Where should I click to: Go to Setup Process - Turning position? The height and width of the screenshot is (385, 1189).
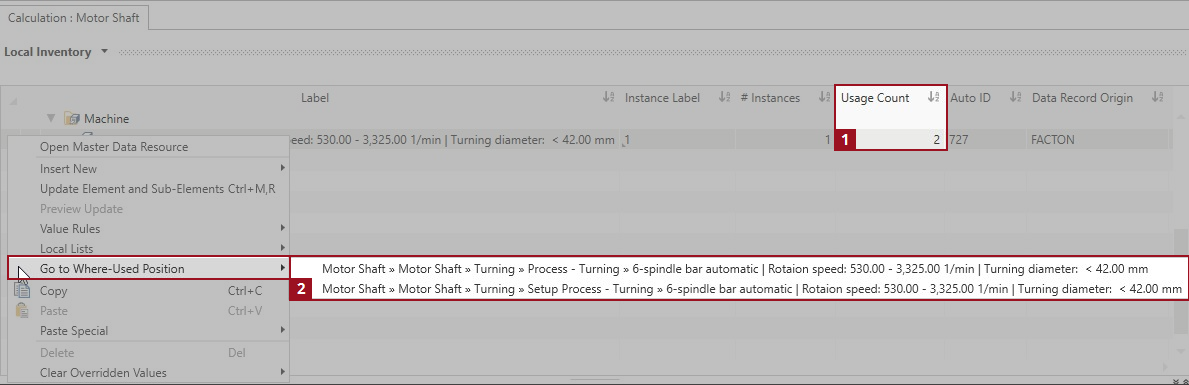pyautogui.click(x=751, y=289)
